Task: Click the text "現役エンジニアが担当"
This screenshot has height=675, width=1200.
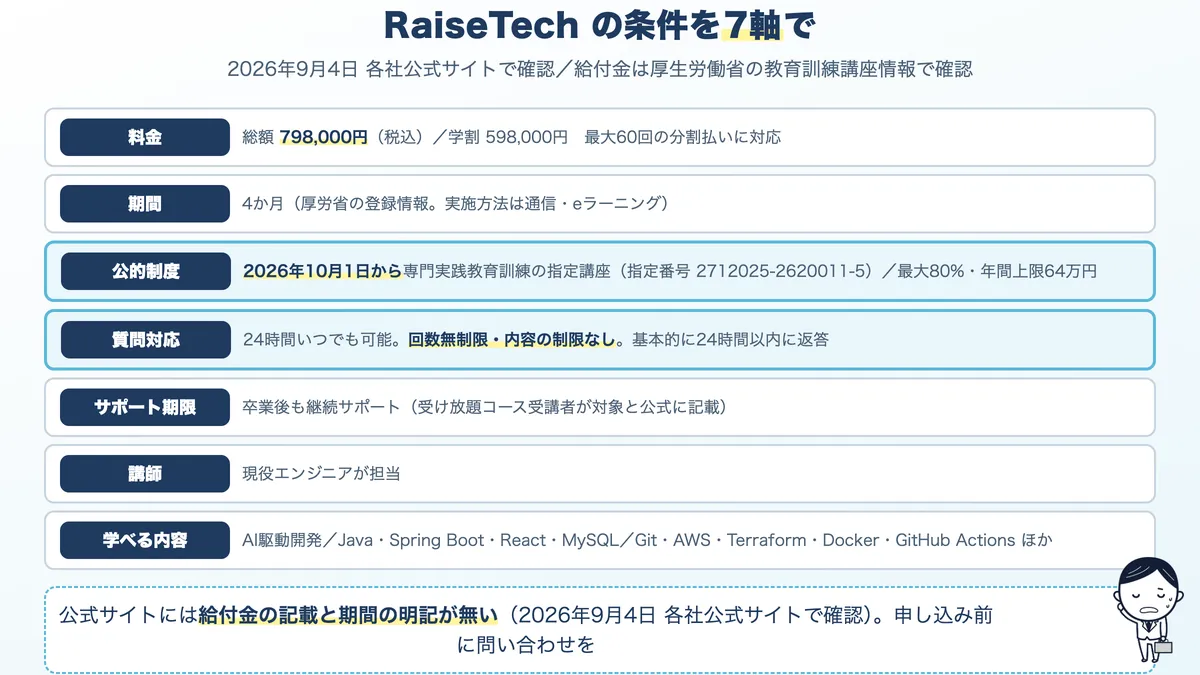Action: tap(321, 474)
